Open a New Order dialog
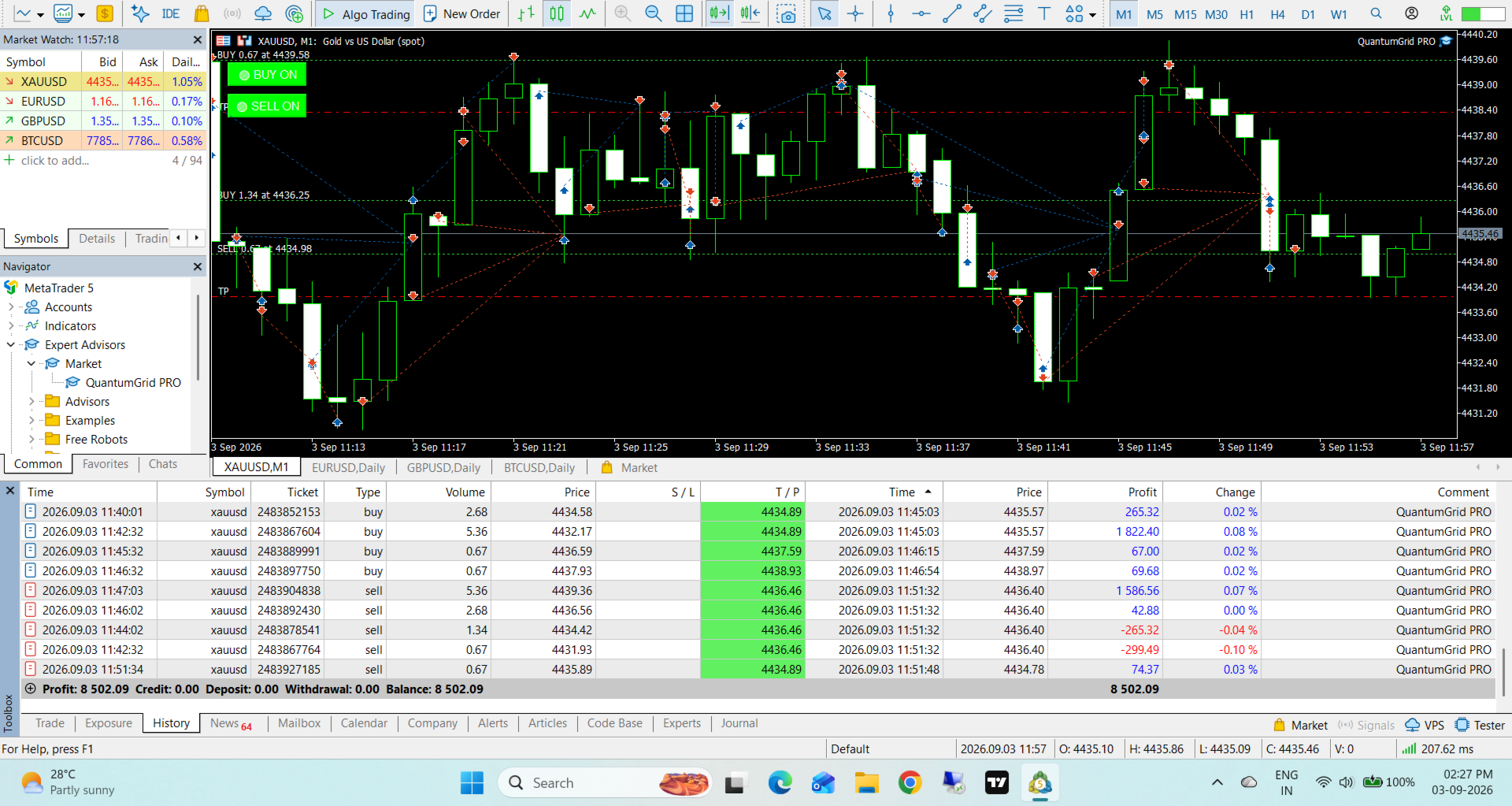 [461, 13]
